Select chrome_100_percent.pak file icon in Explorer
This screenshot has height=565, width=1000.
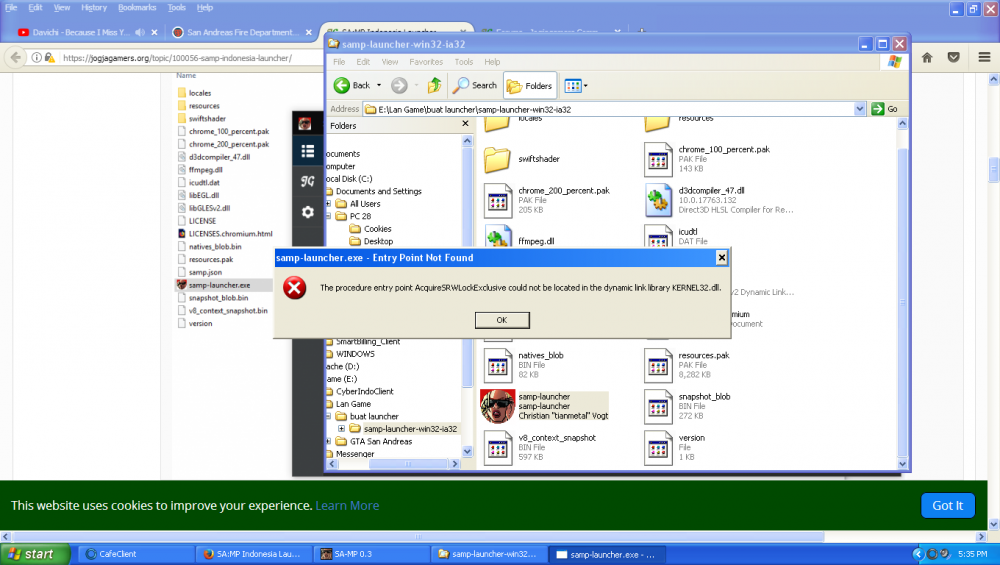coord(658,159)
